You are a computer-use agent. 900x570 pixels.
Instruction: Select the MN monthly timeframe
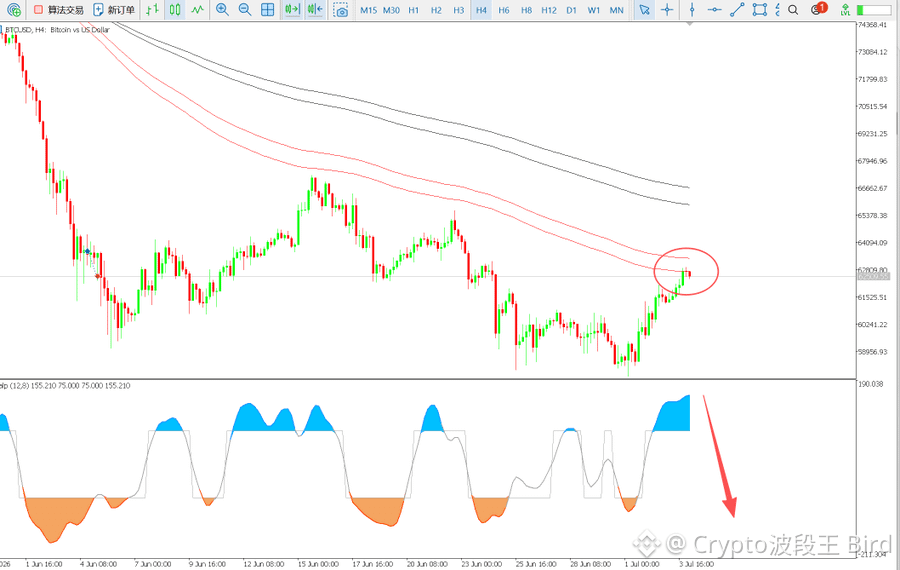[x=616, y=10]
